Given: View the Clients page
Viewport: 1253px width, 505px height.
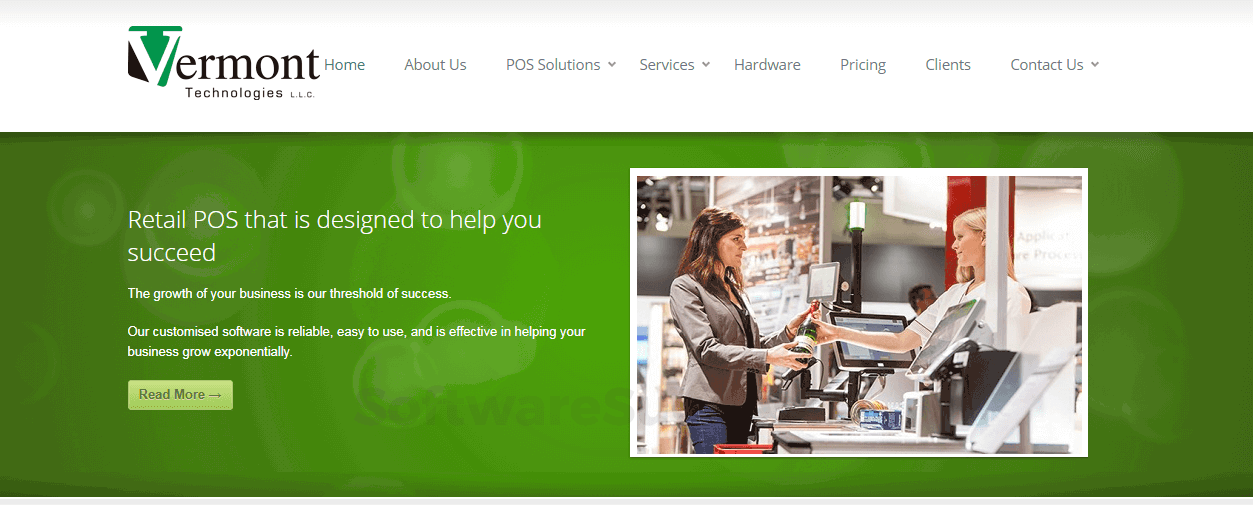Looking at the screenshot, I should point(948,64).
